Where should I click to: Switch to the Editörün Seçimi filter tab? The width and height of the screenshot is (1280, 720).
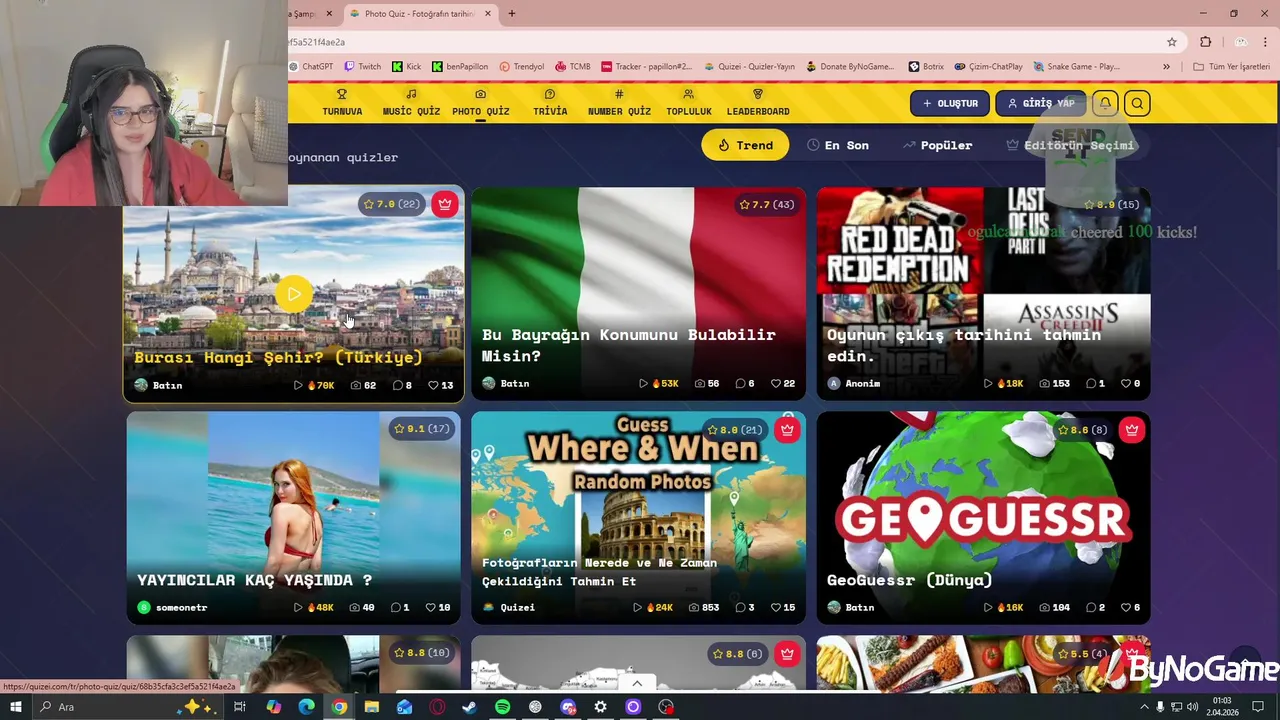(1070, 145)
